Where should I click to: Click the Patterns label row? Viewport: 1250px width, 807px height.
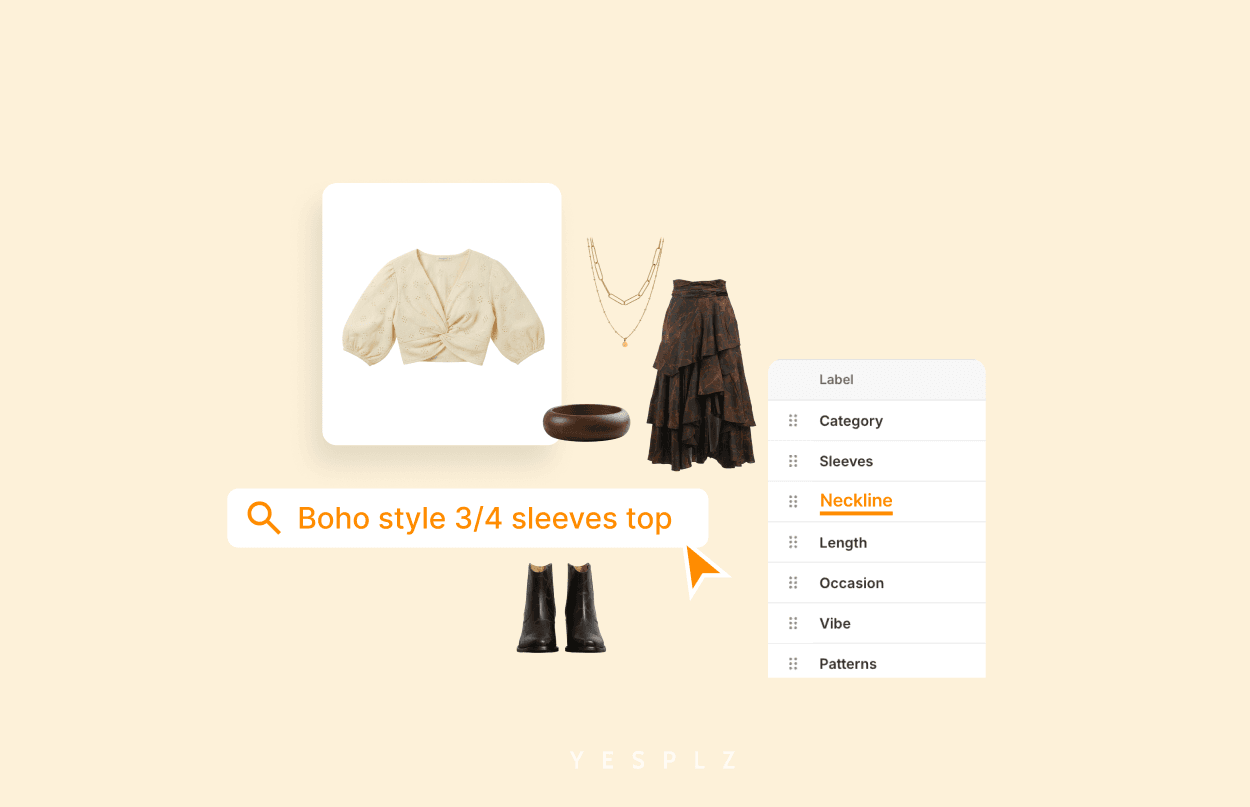[x=877, y=661]
